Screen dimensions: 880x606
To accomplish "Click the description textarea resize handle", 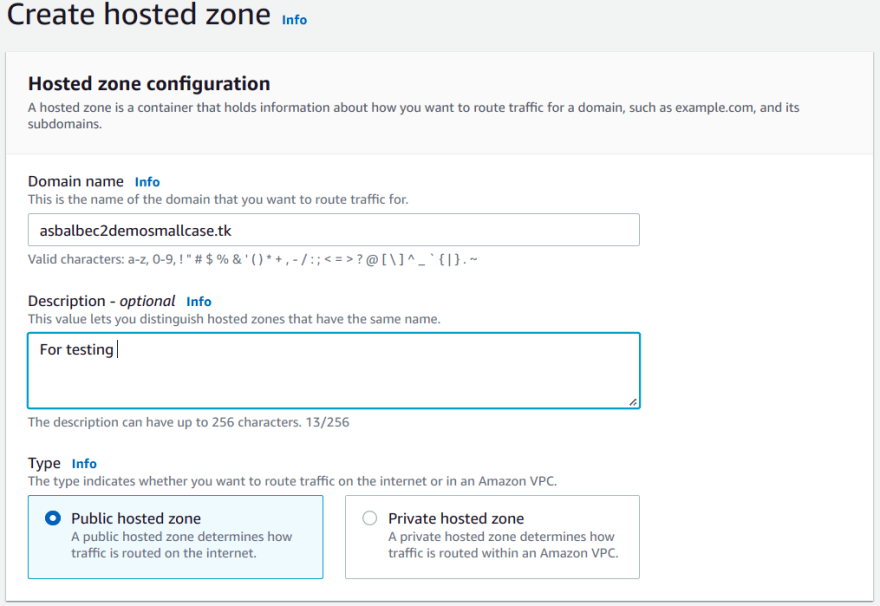I will [632, 402].
